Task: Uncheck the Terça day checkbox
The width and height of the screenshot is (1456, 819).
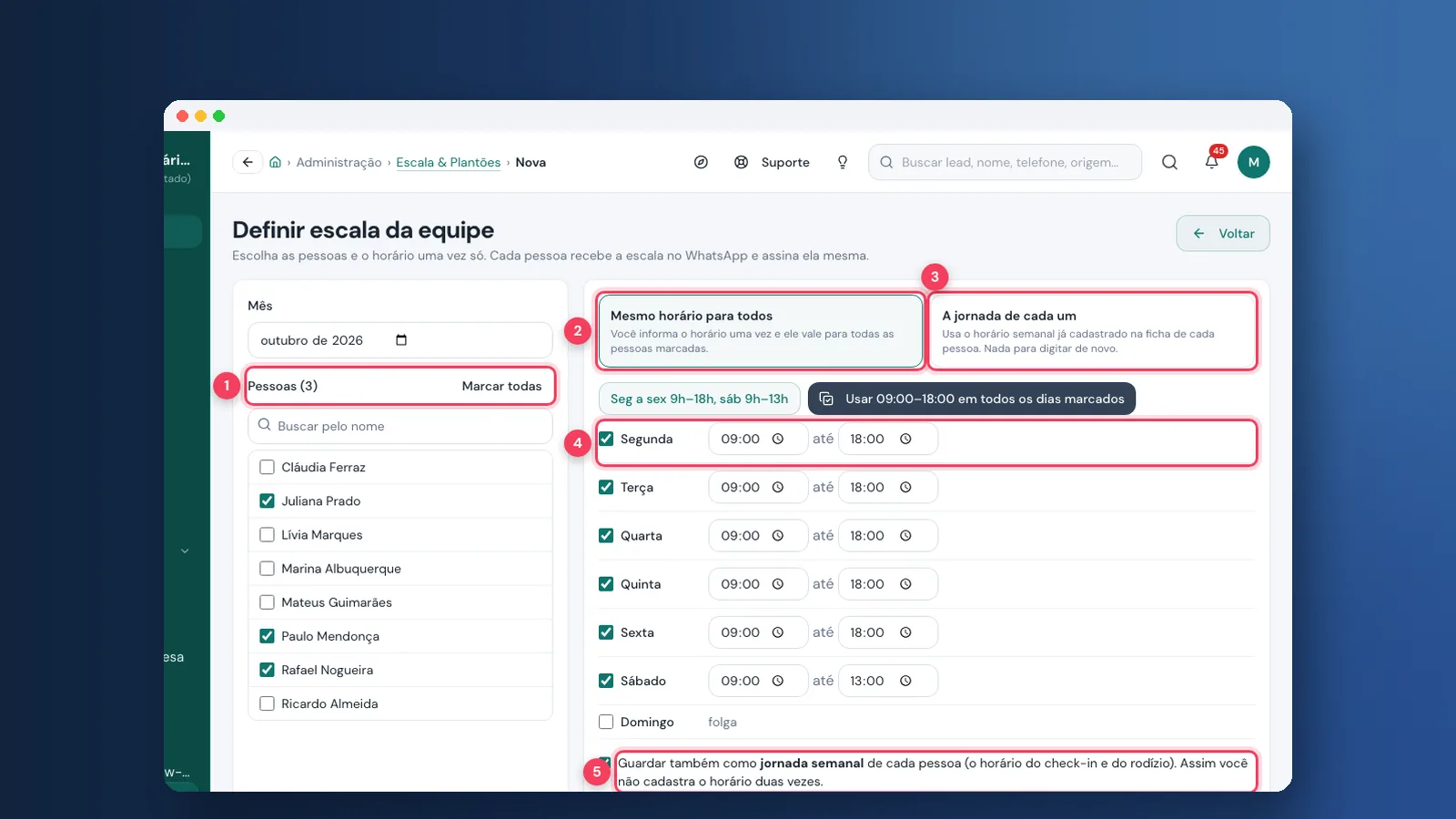Action: click(x=606, y=488)
